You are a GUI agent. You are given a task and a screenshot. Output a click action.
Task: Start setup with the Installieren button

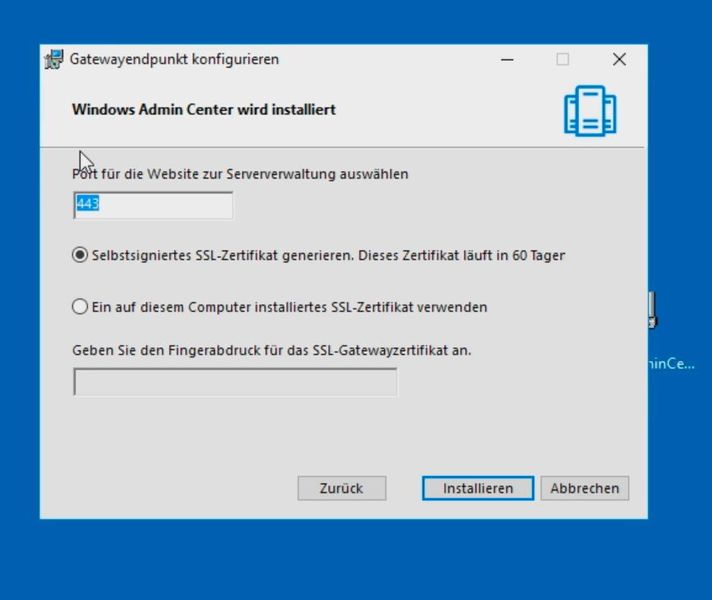[x=478, y=488]
